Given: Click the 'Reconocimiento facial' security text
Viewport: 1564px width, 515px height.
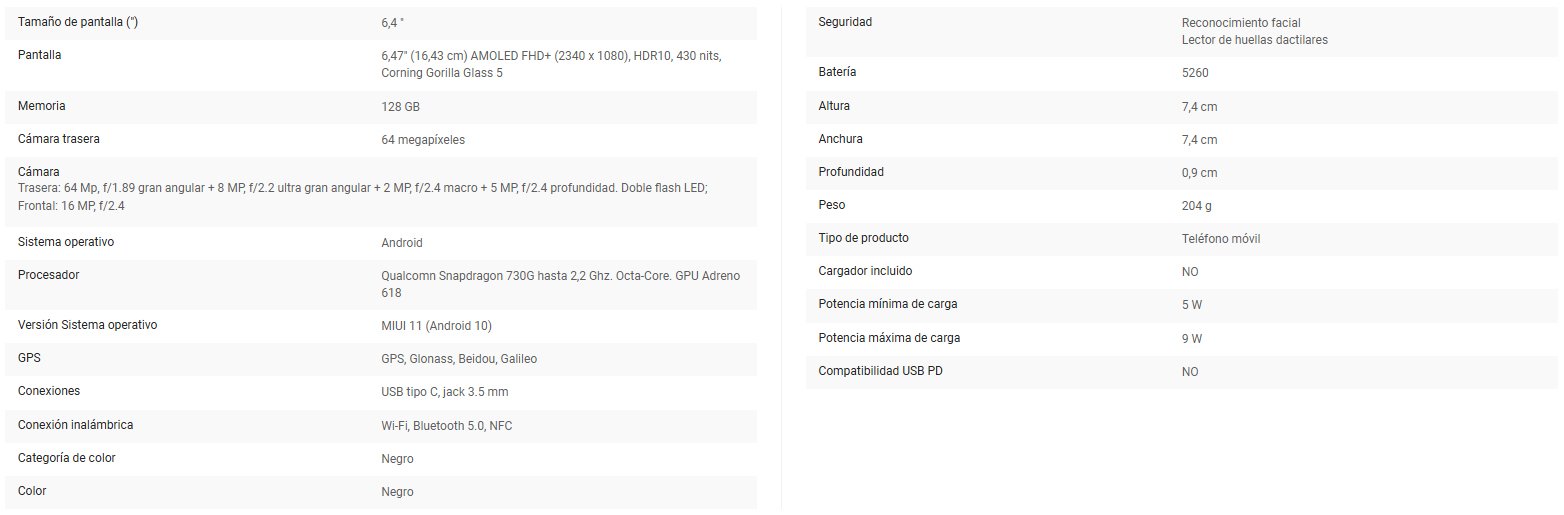Looking at the screenshot, I should click(x=1241, y=23).
